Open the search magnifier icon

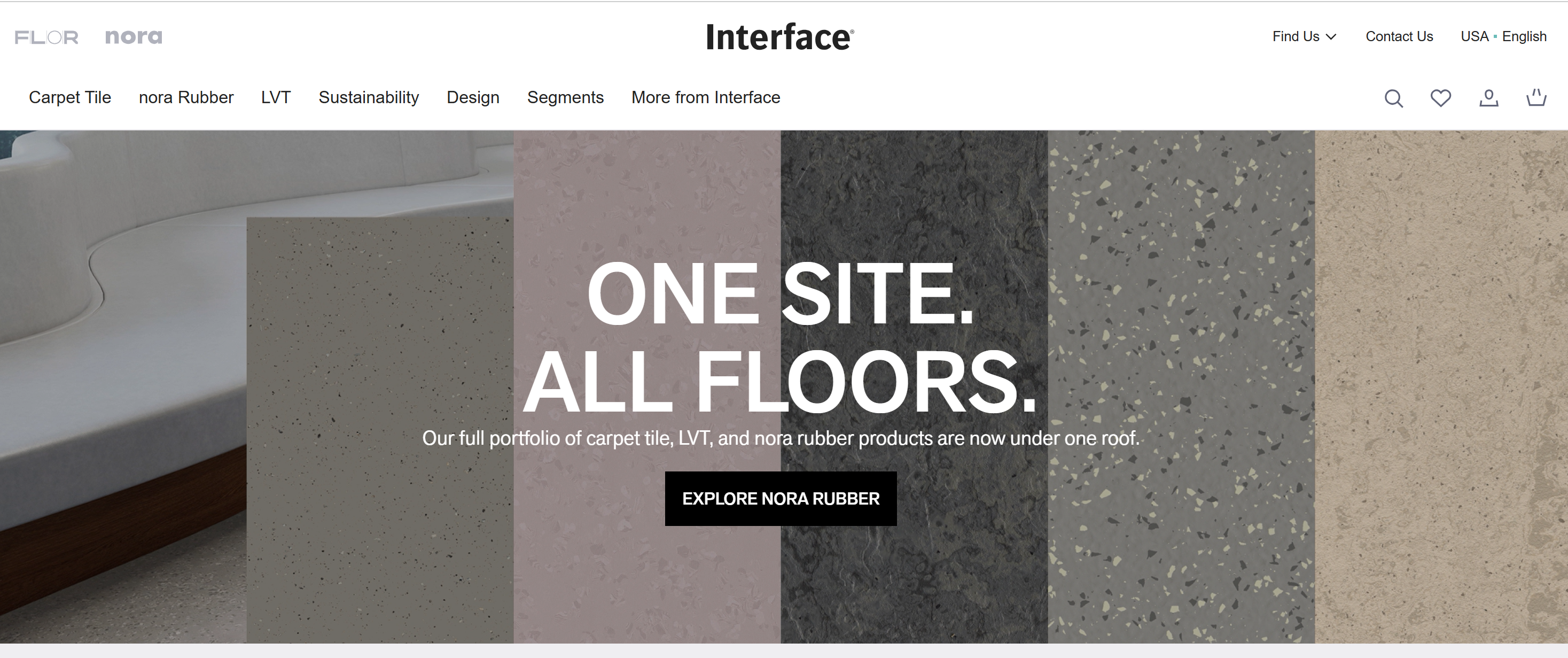click(x=1393, y=98)
